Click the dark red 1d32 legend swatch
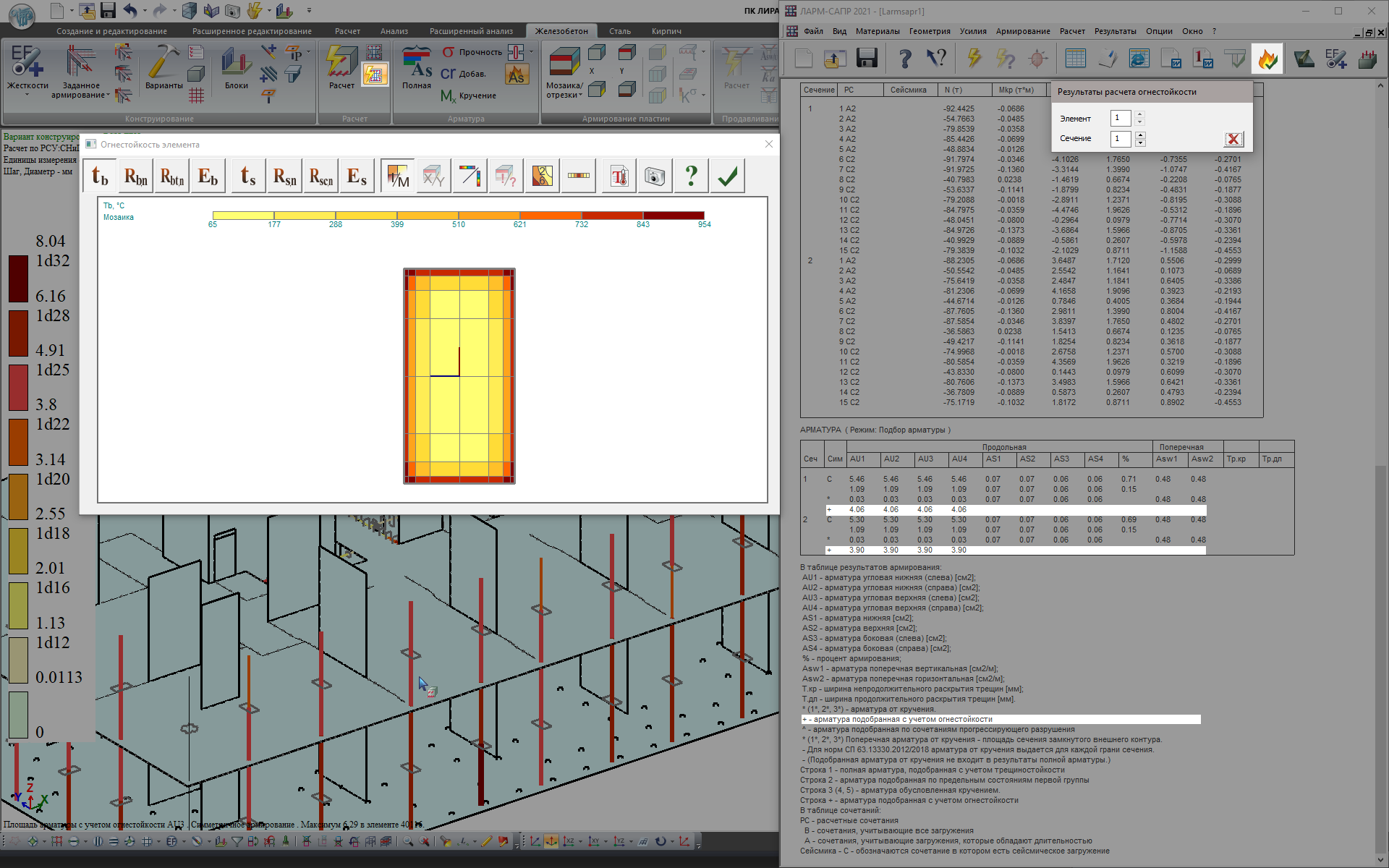Image resolution: width=1389 pixels, height=868 pixels. click(18, 278)
